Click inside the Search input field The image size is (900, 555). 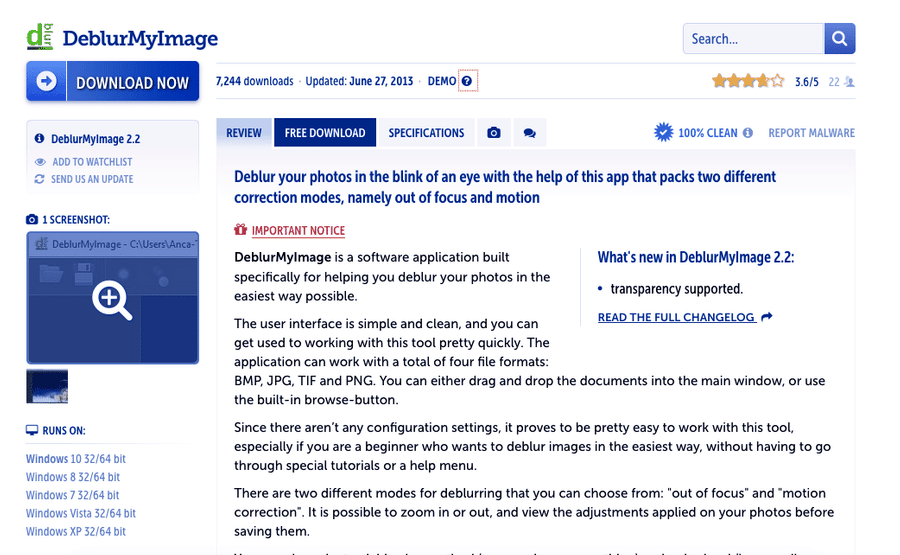click(x=754, y=38)
